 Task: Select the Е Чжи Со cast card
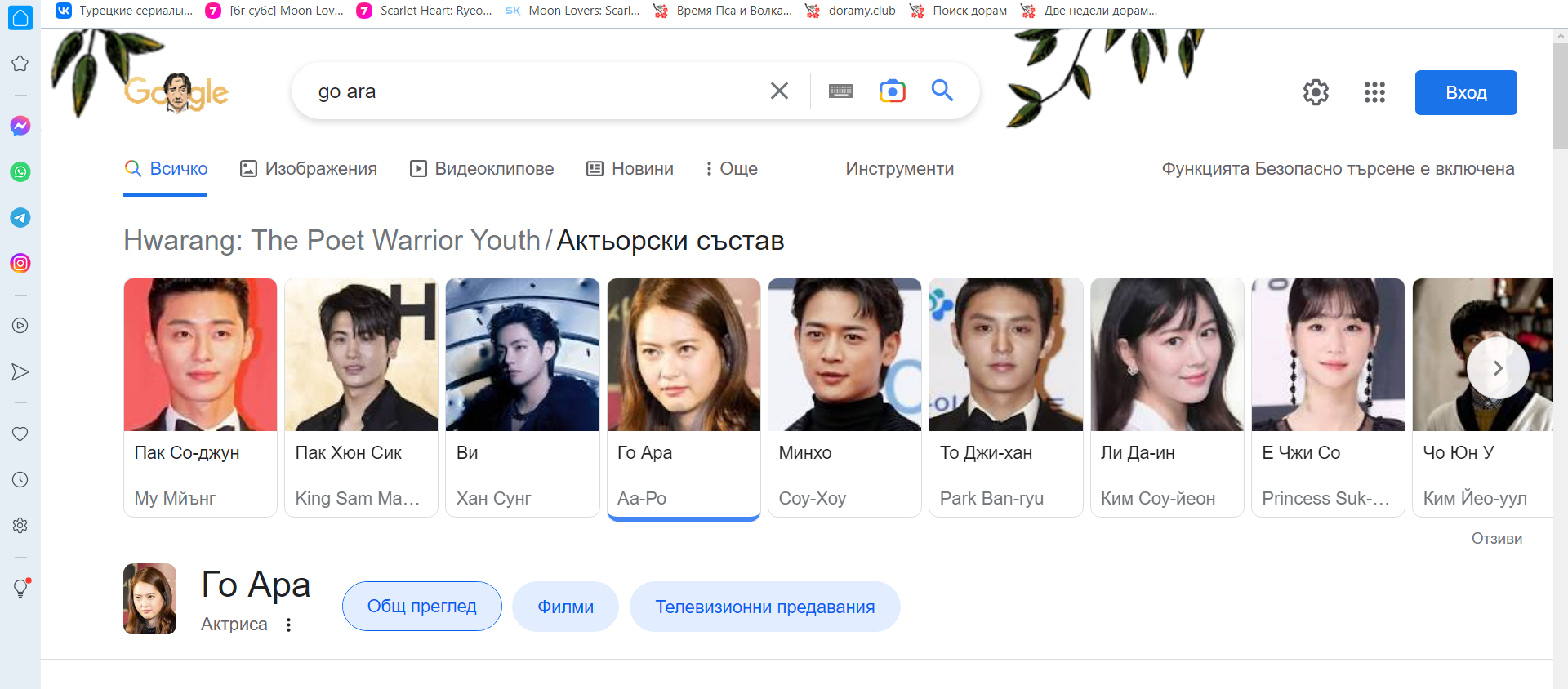[1328, 398]
